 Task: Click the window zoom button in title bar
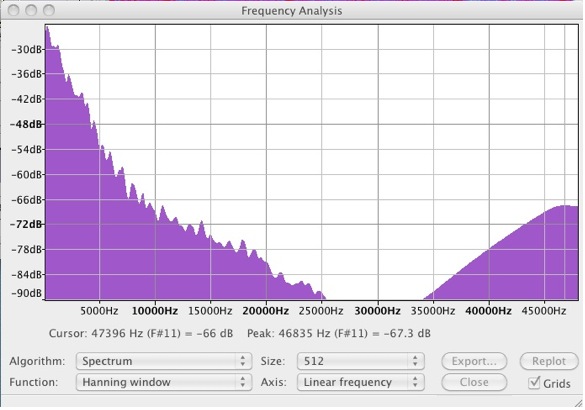[x=49, y=10]
